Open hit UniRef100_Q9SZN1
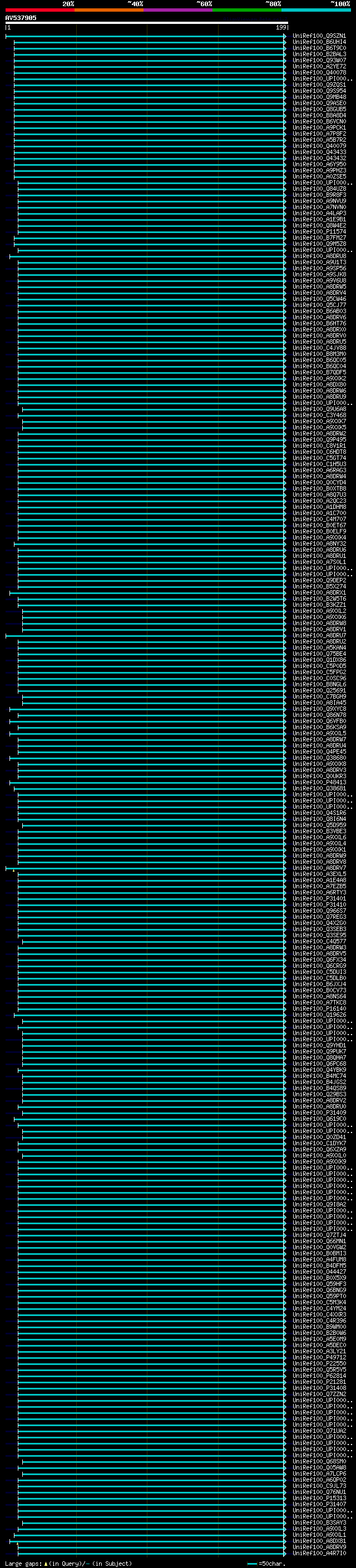The width and height of the screenshot is (356, 1568). pyautogui.click(x=319, y=36)
